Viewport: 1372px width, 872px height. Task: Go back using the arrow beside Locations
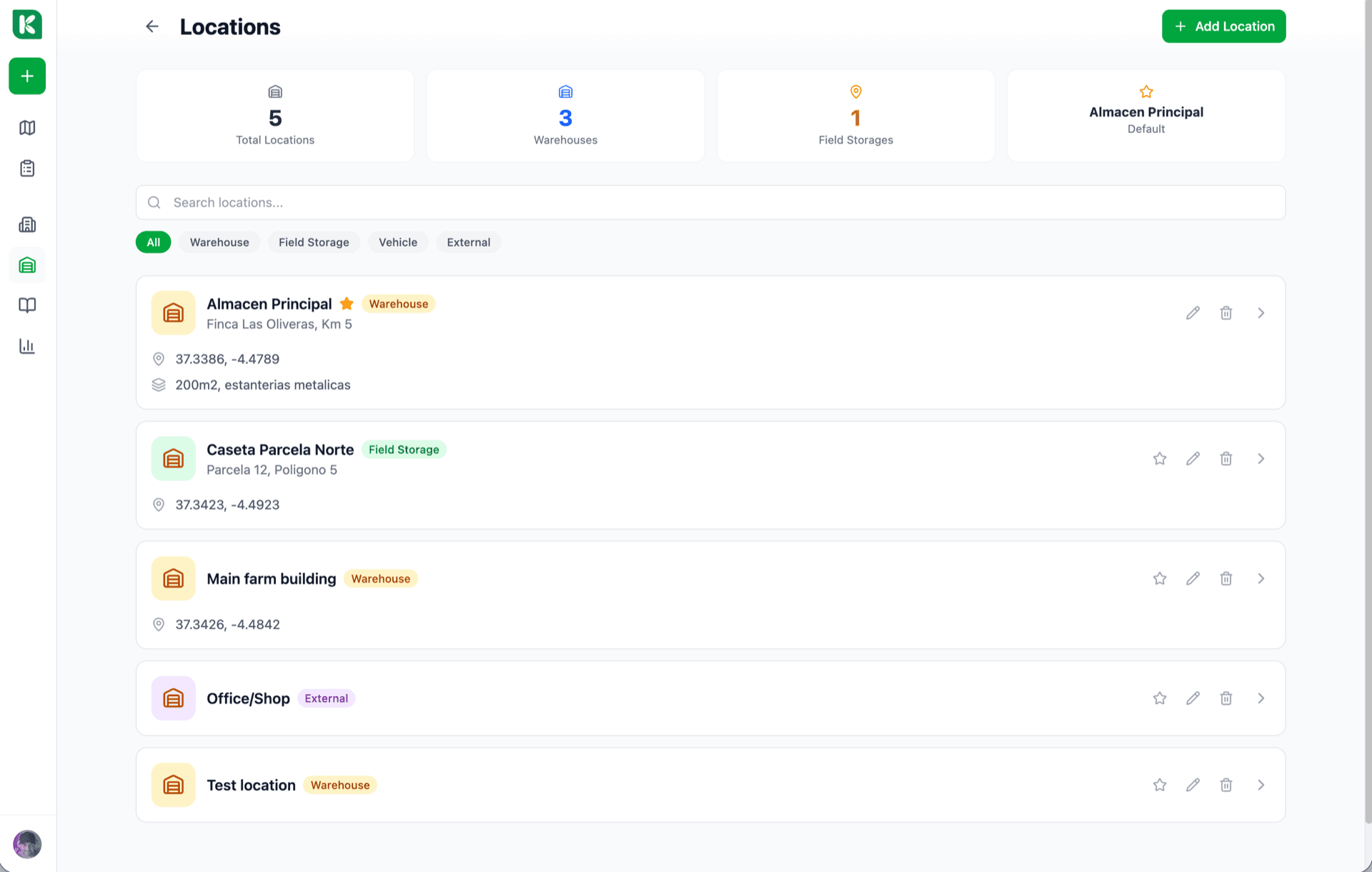point(152,26)
